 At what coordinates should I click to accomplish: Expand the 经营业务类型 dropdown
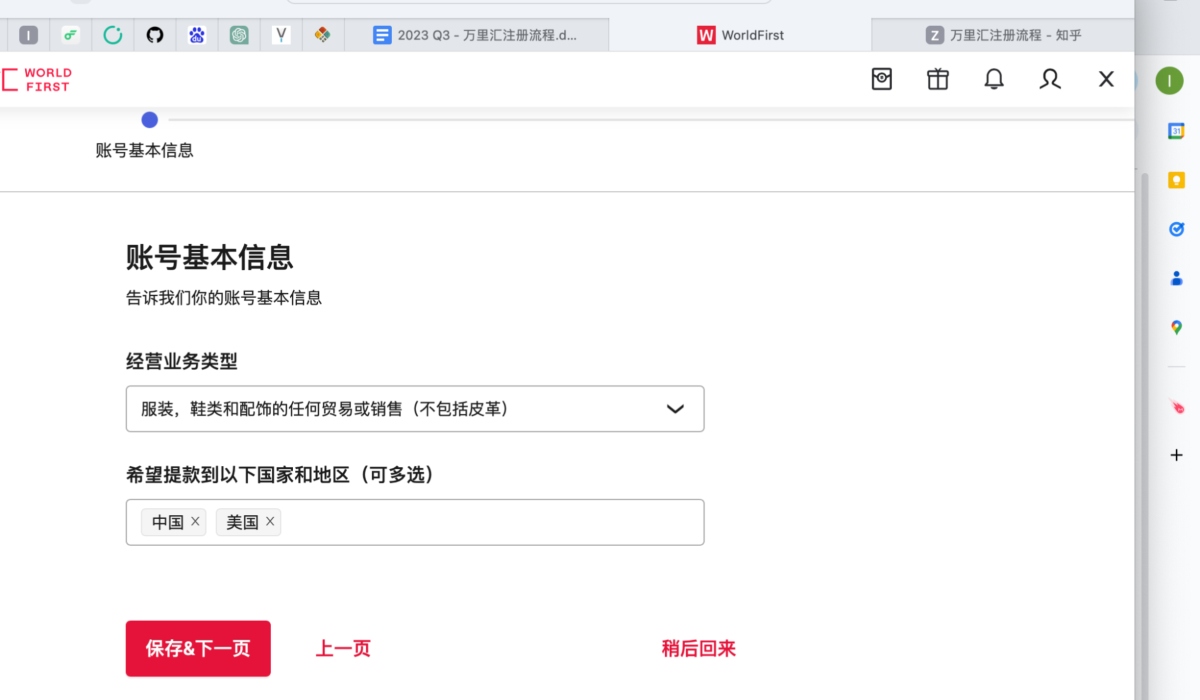click(x=400, y=409)
